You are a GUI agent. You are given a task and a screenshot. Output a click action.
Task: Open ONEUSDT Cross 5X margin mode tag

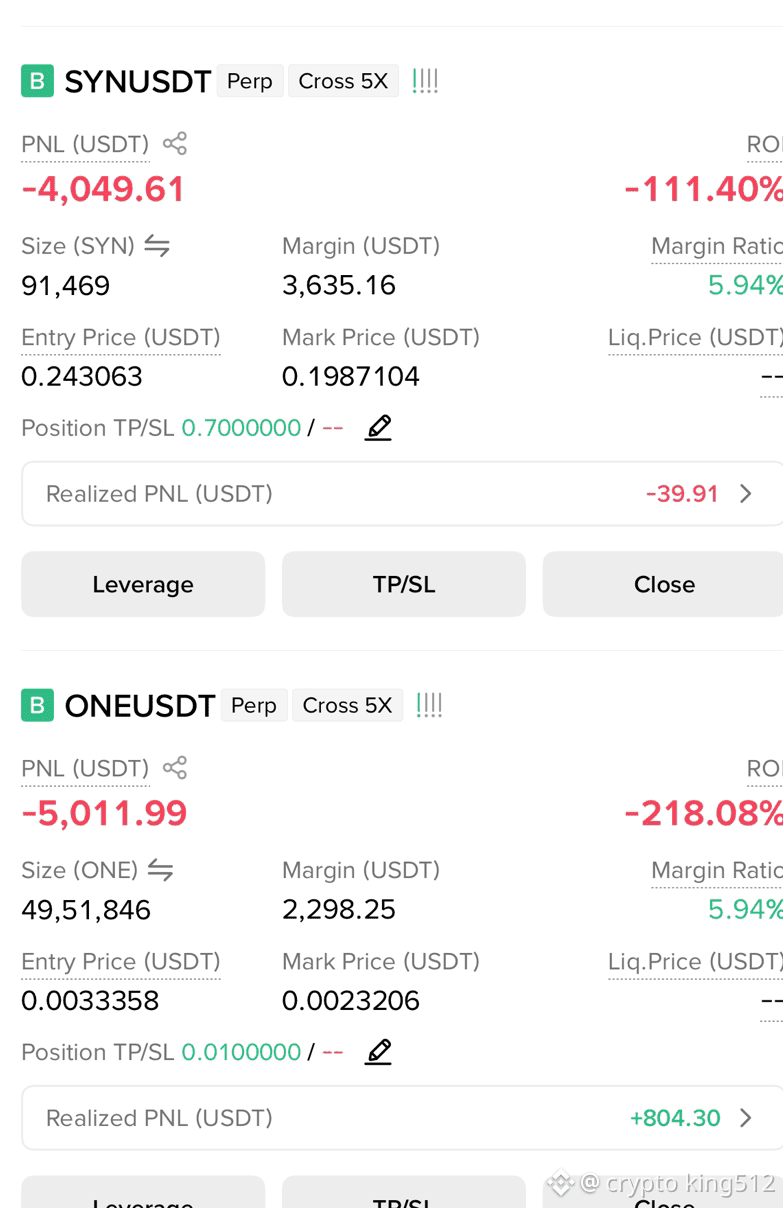pyautogui.click(x=347, y=705)
